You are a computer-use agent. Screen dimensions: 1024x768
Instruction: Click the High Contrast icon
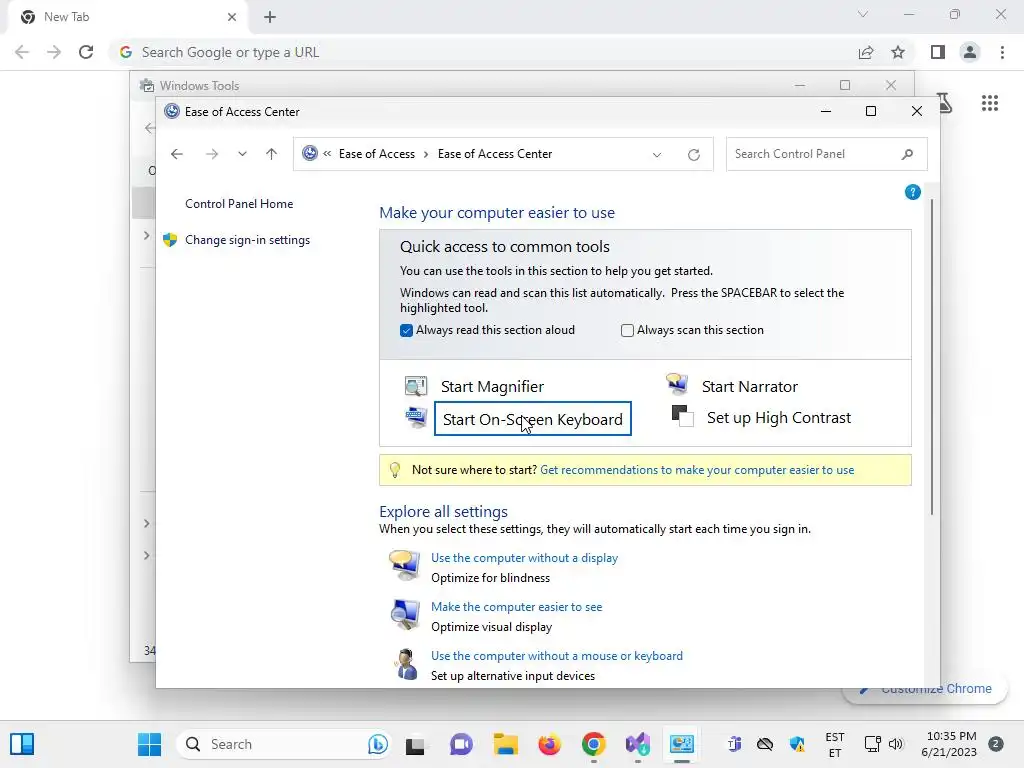682,416
